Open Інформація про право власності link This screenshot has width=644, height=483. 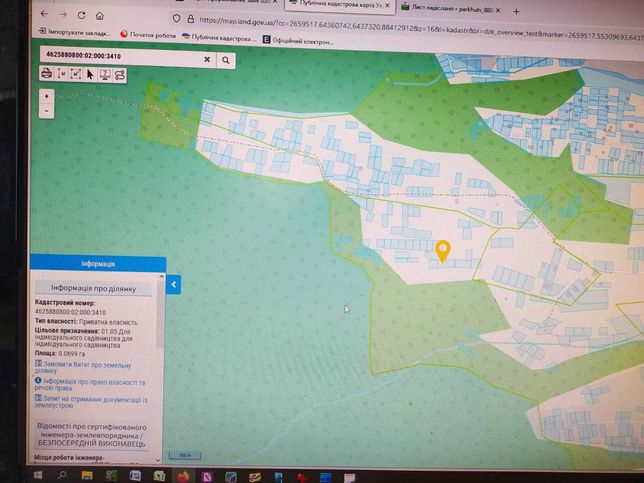point(90,384)
